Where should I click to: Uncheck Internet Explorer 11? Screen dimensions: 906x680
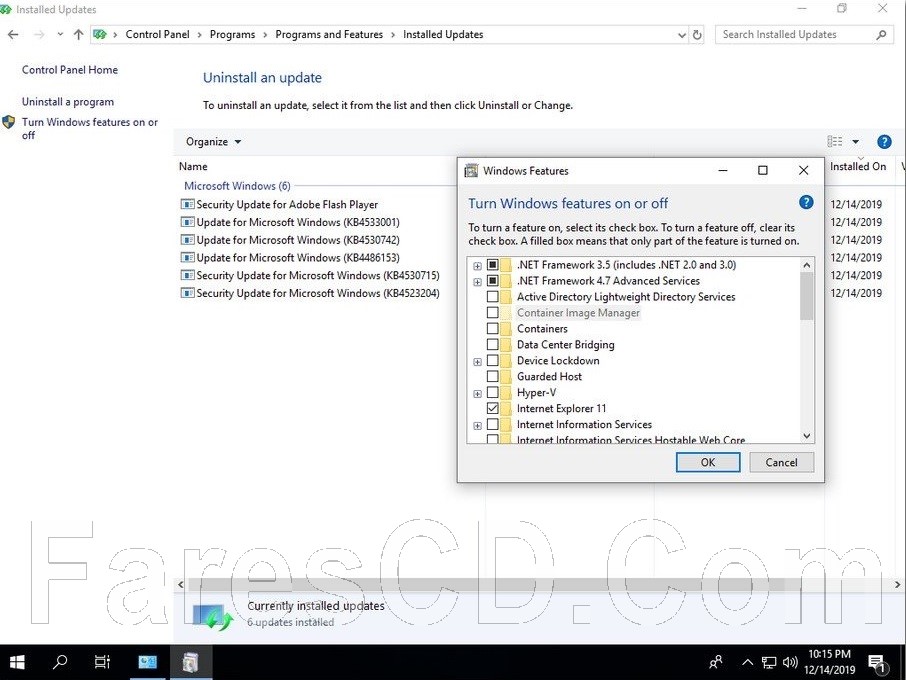pos(492,408)
